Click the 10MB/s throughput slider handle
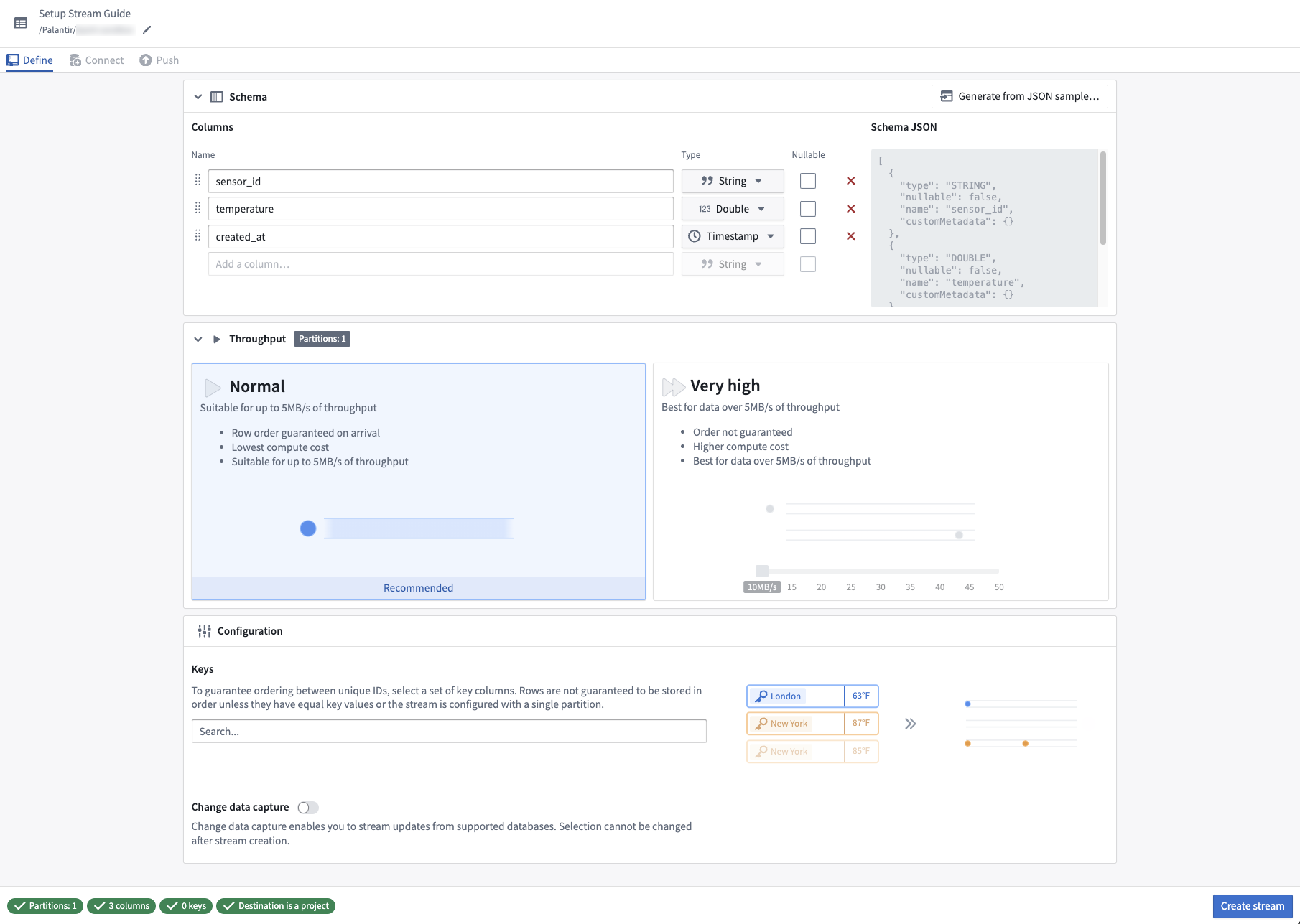Viewport: 1300px width, 924px height. click(x=762, y=571)
